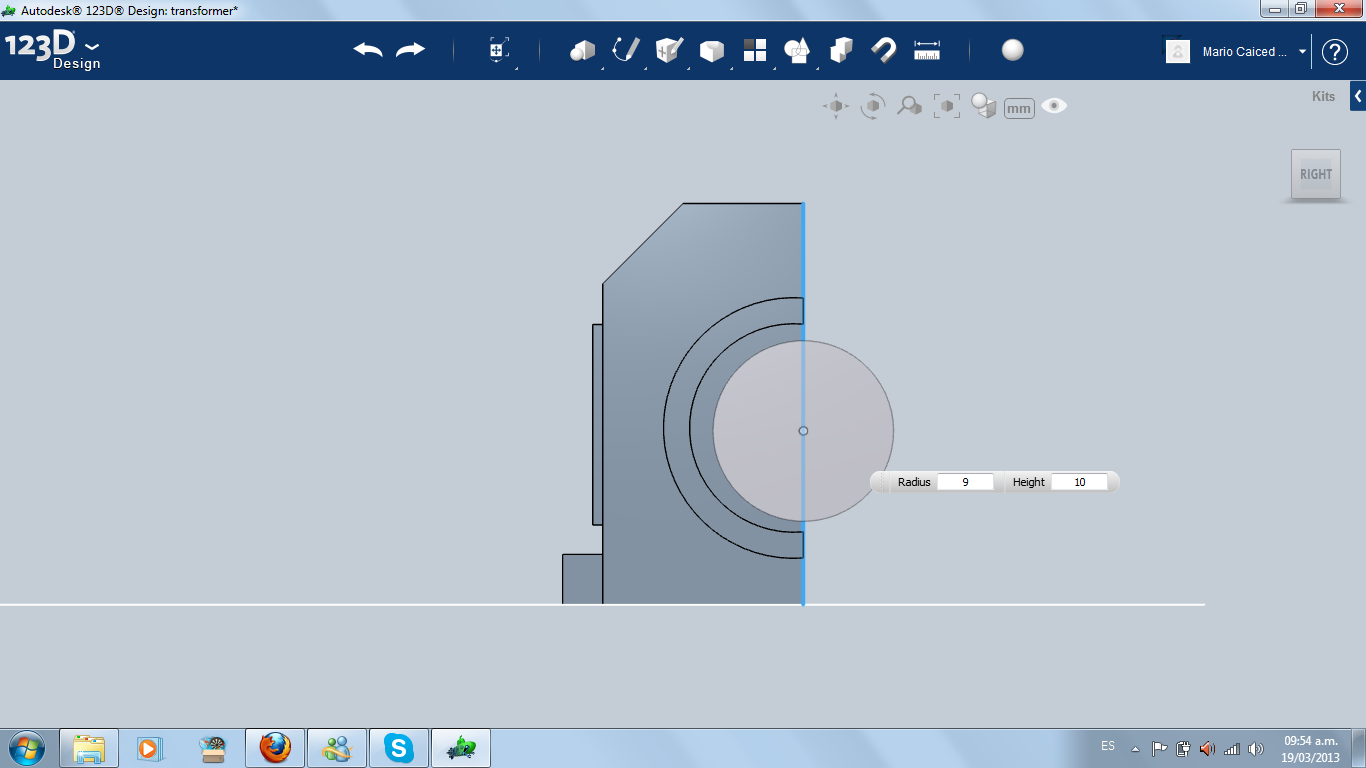Open the Primitives menu
Screen dimensions: 1366x768
(x=582, y=50)
